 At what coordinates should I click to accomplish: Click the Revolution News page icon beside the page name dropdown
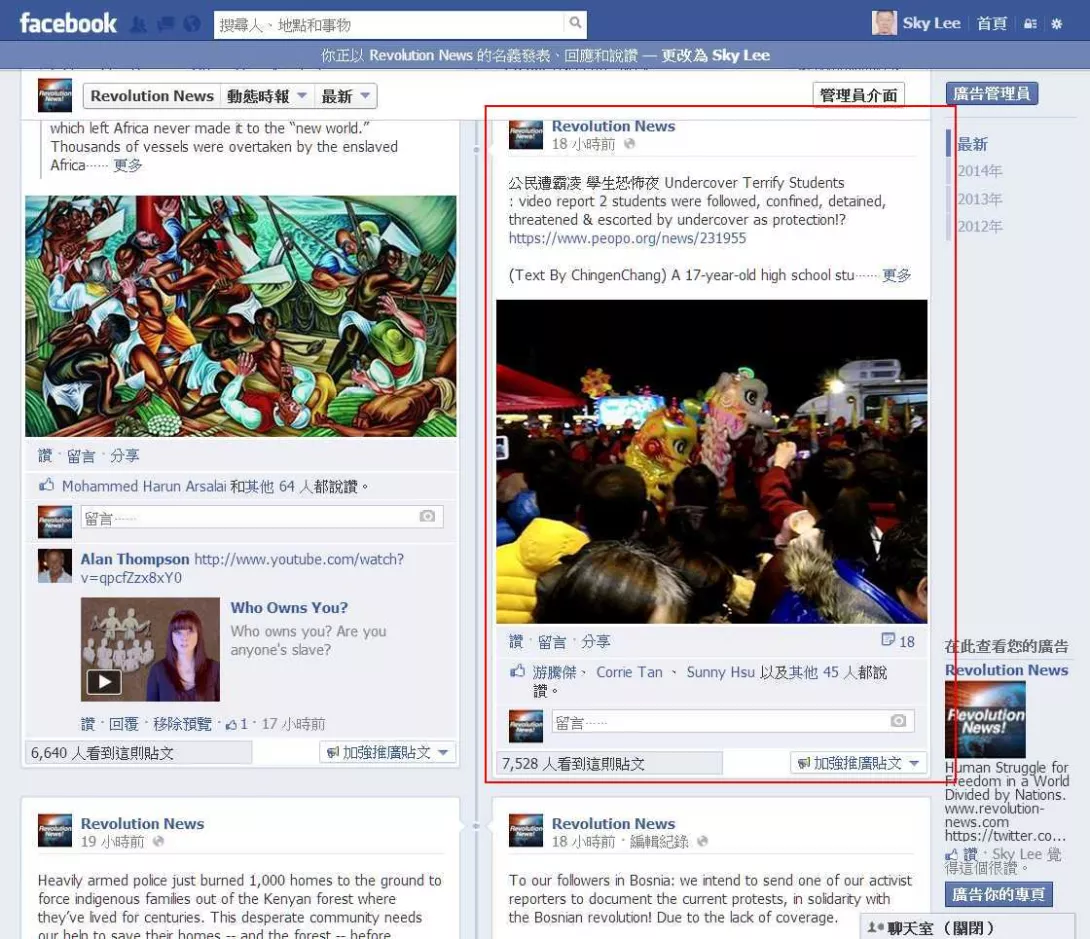point(55,95)
